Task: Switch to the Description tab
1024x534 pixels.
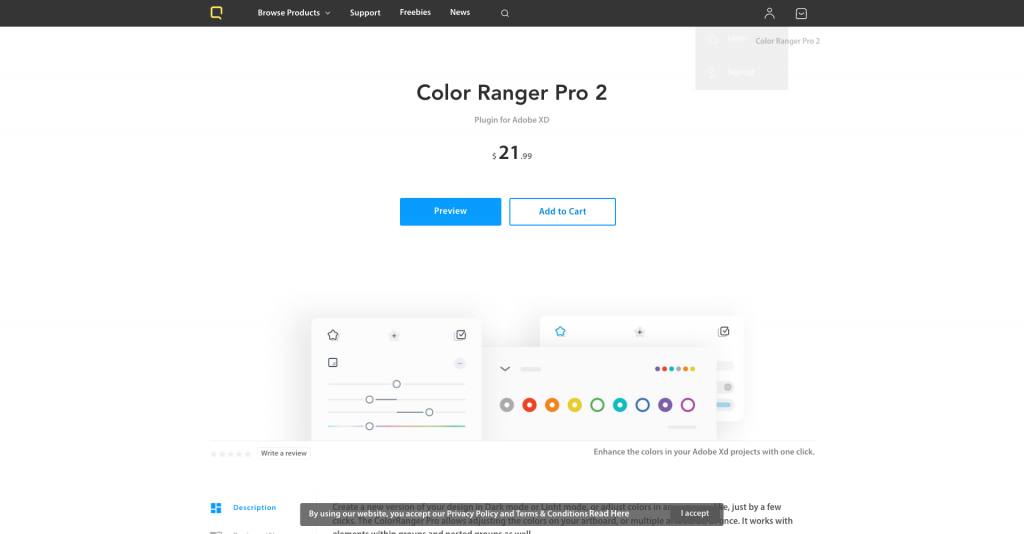Action: point(255,508)
